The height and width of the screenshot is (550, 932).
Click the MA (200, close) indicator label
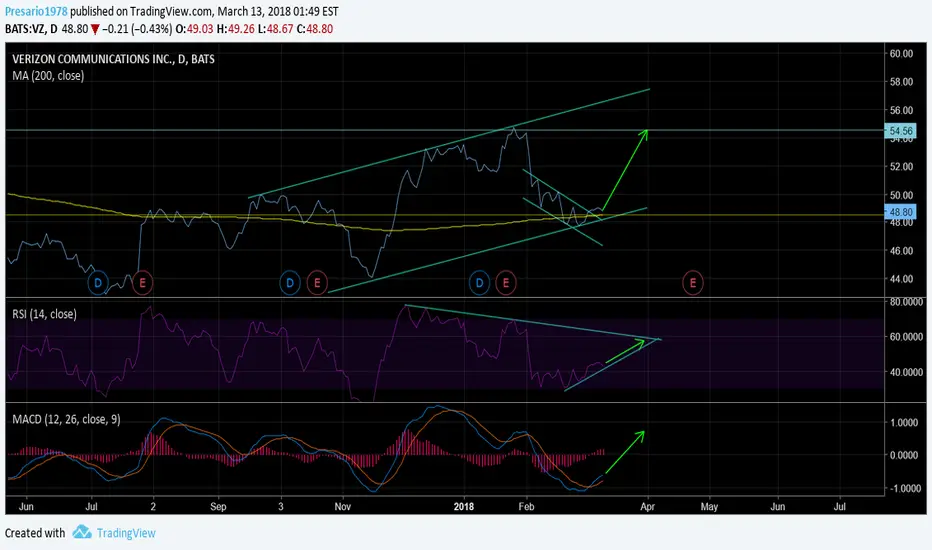pyautogui.click(x=48, y=76)
